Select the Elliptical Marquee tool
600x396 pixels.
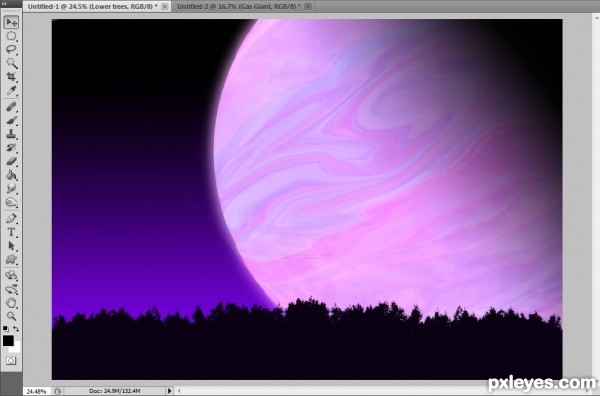pos(11,36)
